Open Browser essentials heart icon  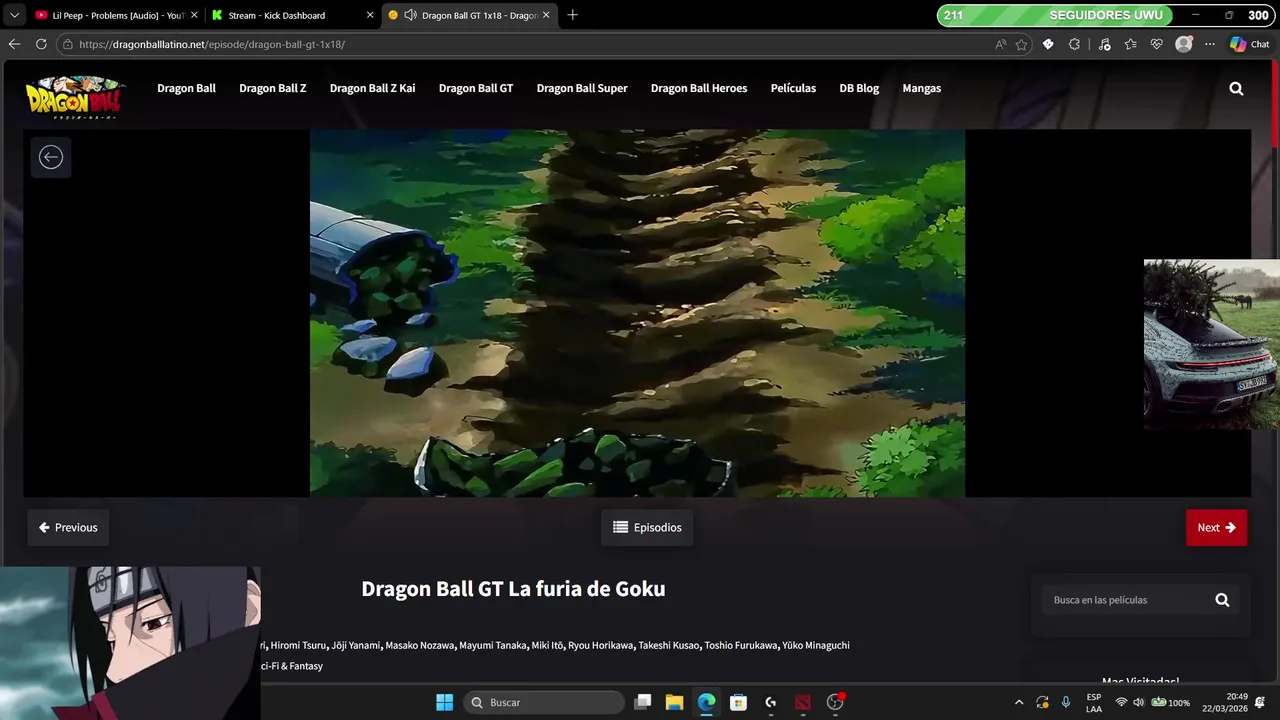(1157, 44)
